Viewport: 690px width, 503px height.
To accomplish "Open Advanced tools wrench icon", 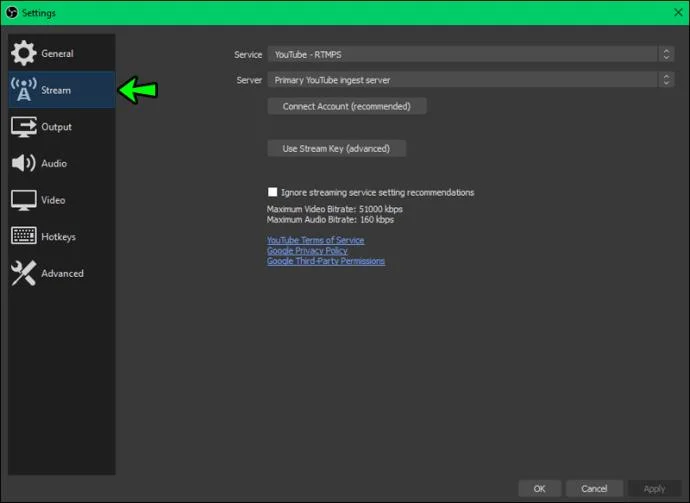I will pyautogui.click(x=23, y=273).
